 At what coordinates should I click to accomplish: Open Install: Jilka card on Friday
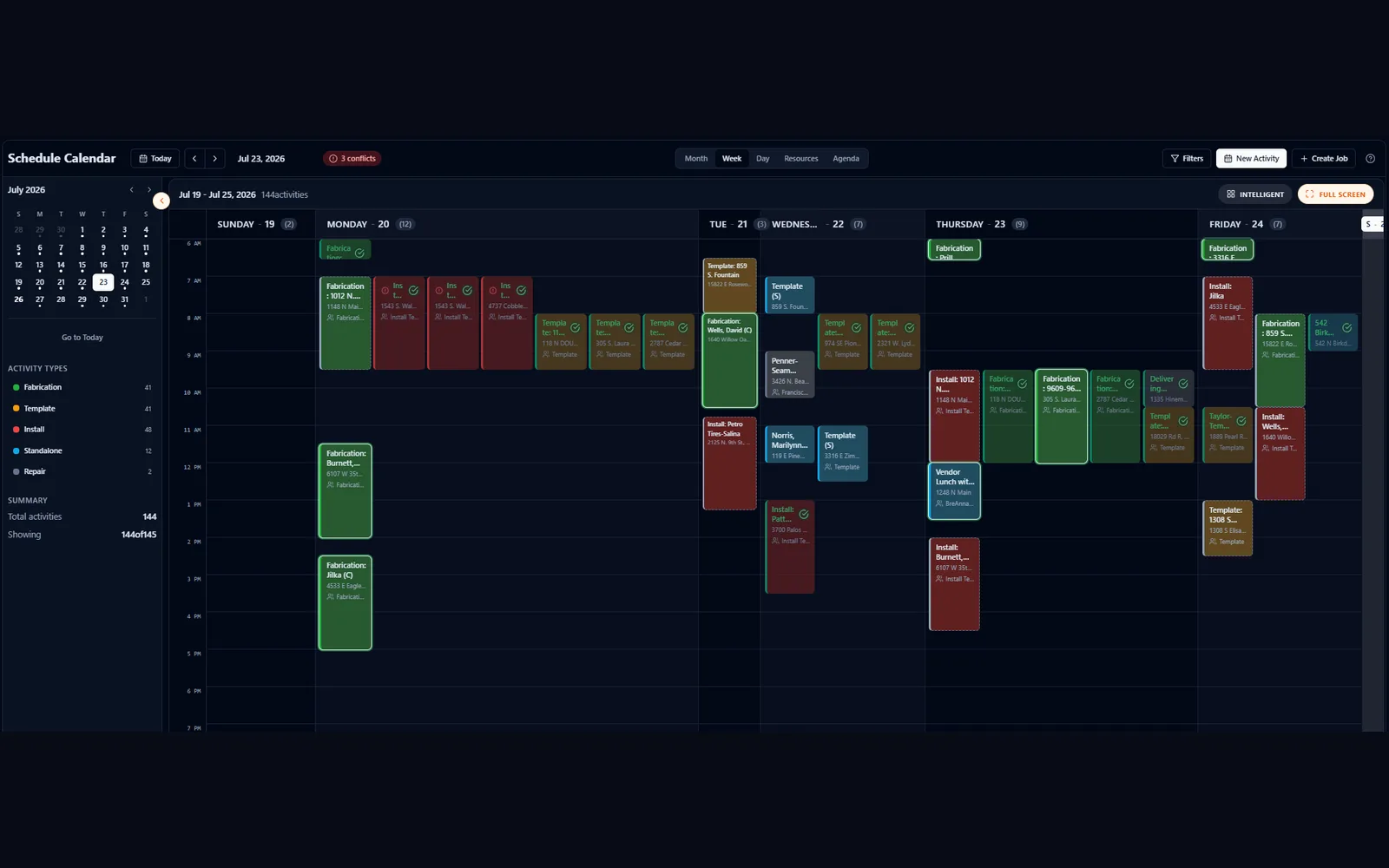pos(1228,323)
